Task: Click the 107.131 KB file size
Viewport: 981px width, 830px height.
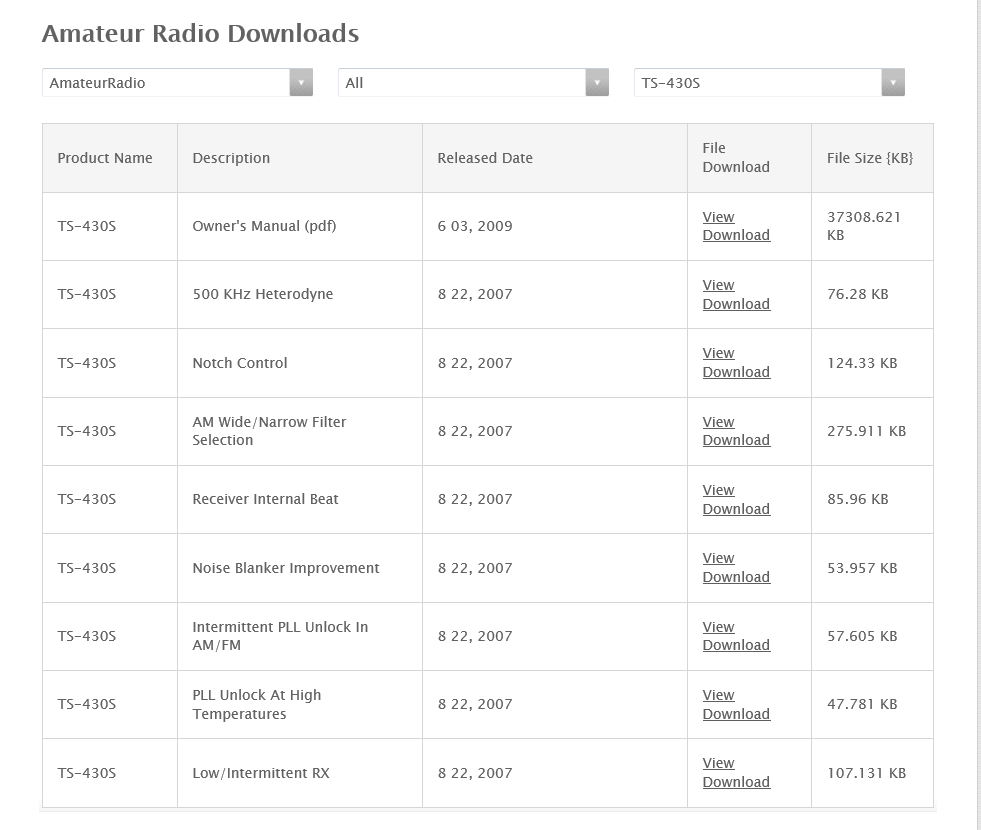Action: pos(867,773)
